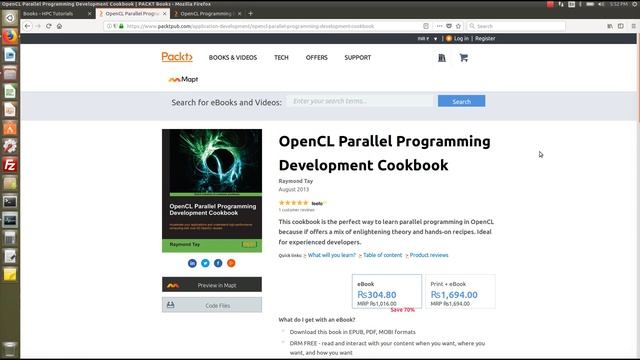This screenshot has width=640, height=360.
Task: Click author name Raymond Tay
Action: pos(296,181)
